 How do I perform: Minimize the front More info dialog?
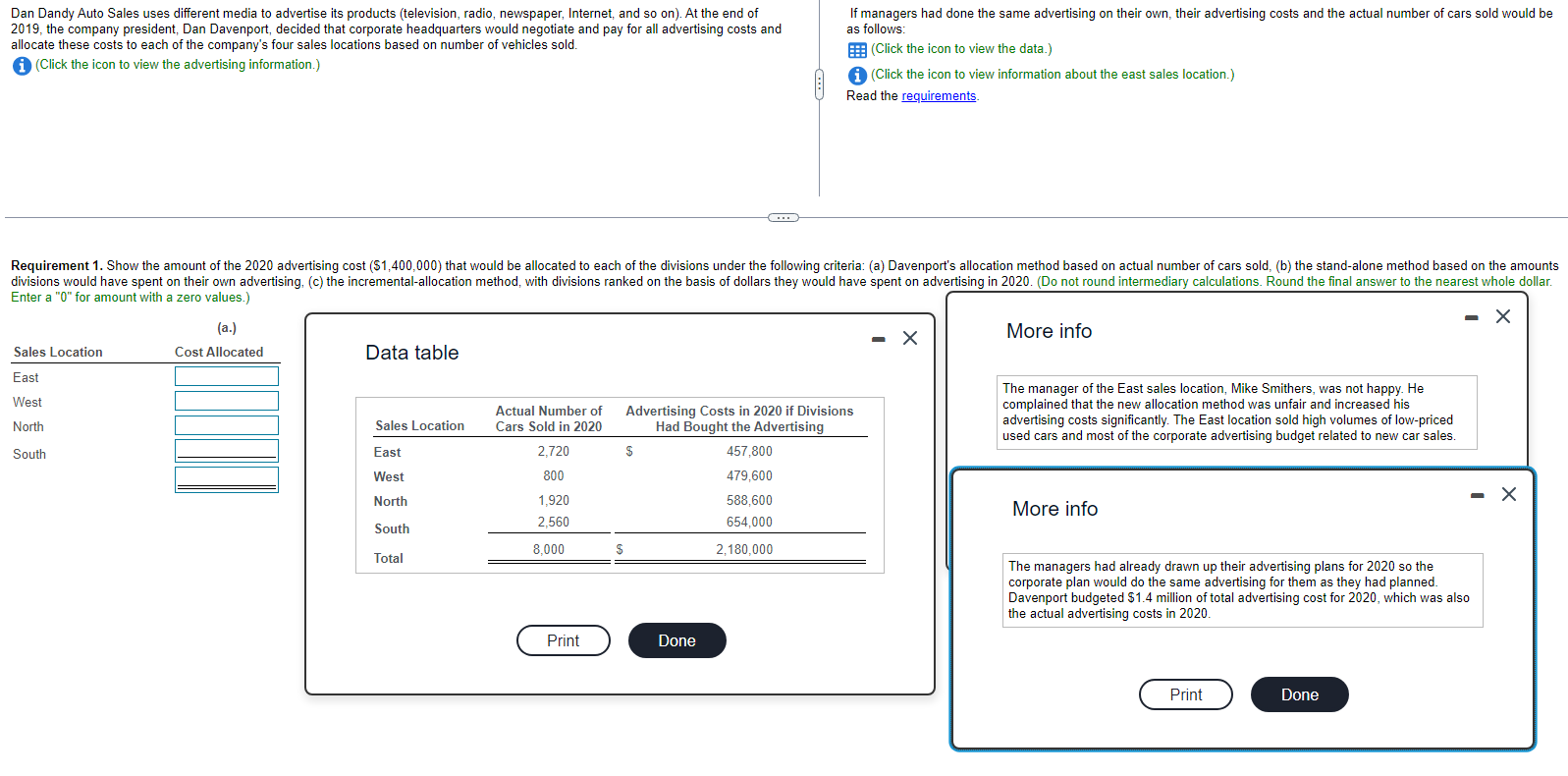point(1477,495)
